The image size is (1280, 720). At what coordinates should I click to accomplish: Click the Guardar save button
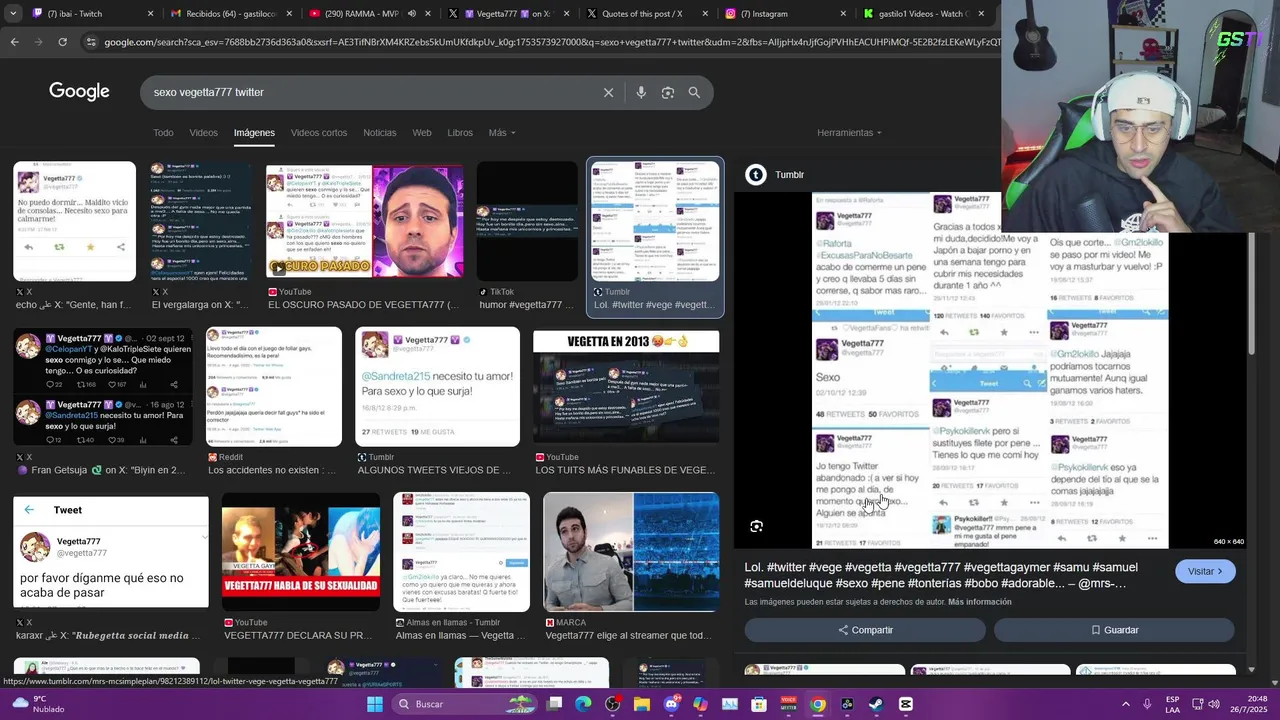pos(1114,630)
